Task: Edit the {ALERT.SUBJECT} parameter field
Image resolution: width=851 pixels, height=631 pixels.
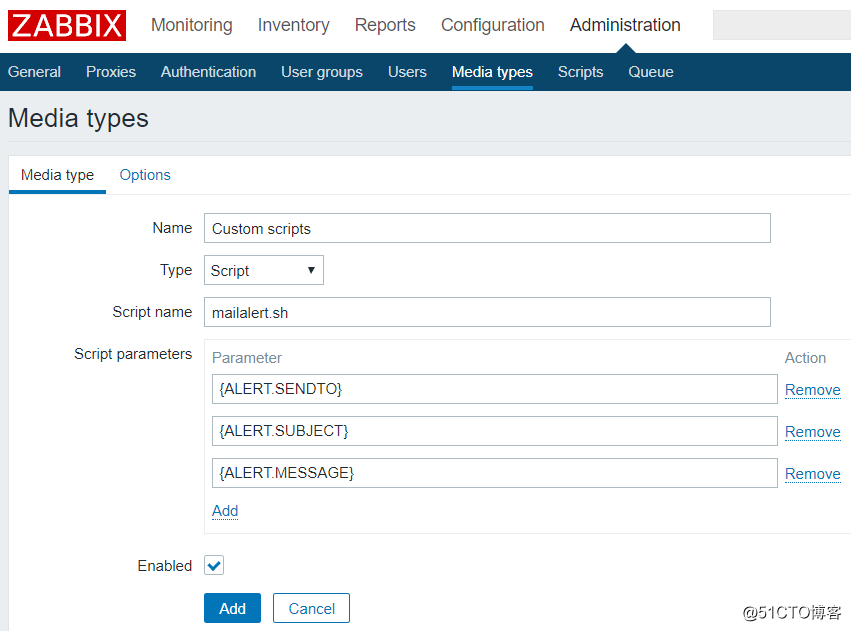Action: tap(494, 431)
